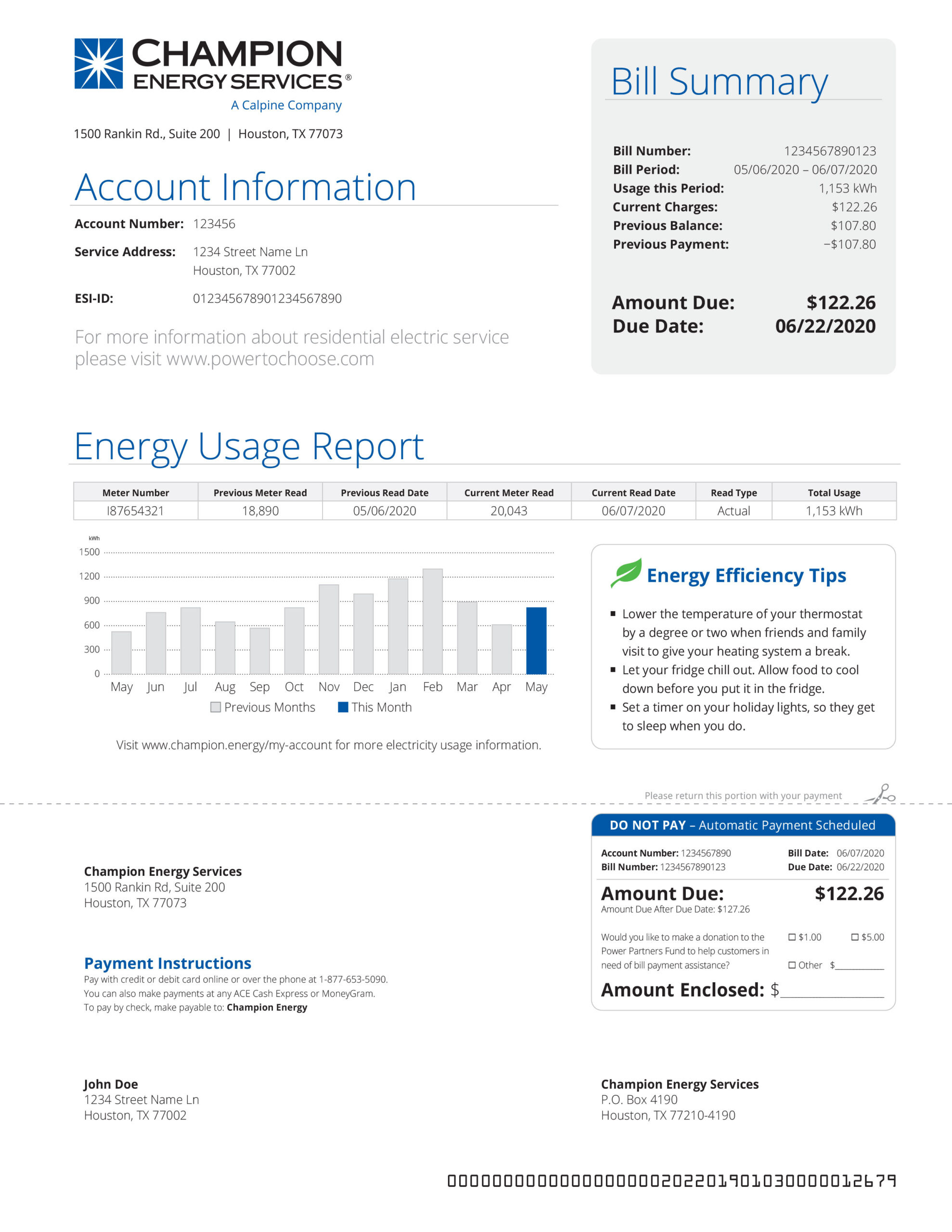Viewport: 952px width, 1232px height.
Task: Click the name John Doe
Action: tap(111, 1084)
